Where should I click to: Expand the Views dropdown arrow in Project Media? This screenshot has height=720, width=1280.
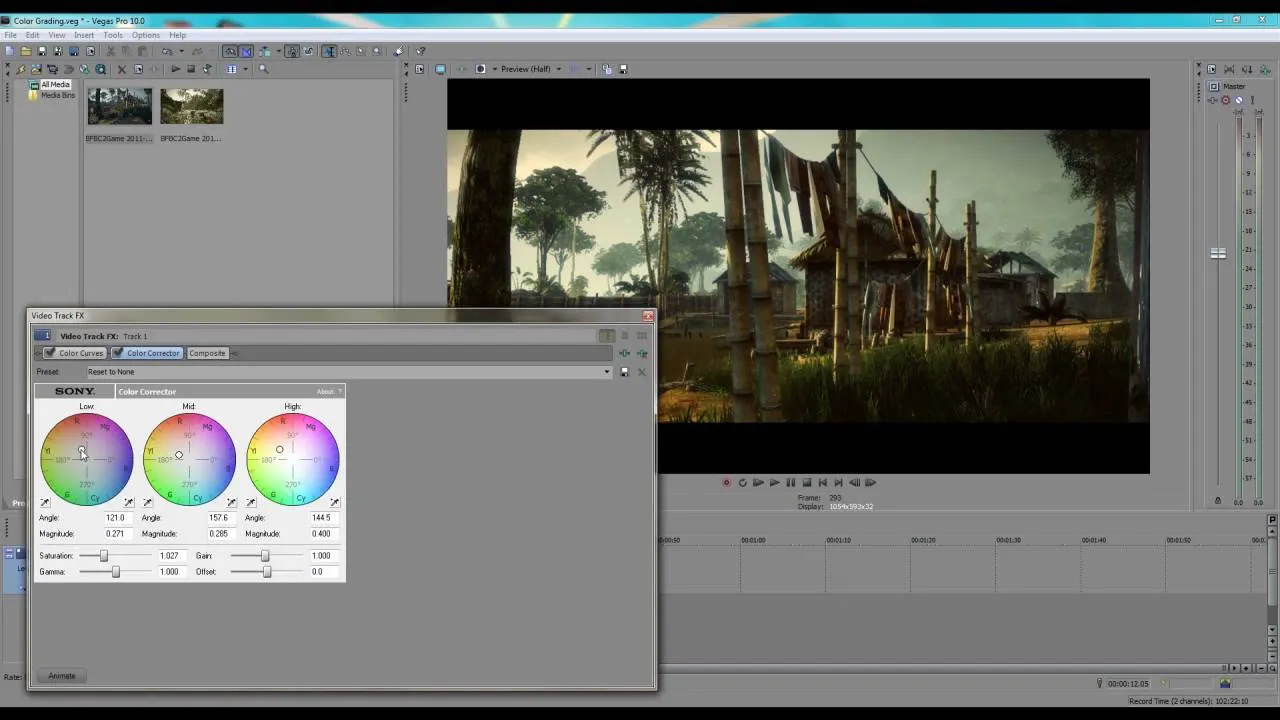tap(245, 69)
